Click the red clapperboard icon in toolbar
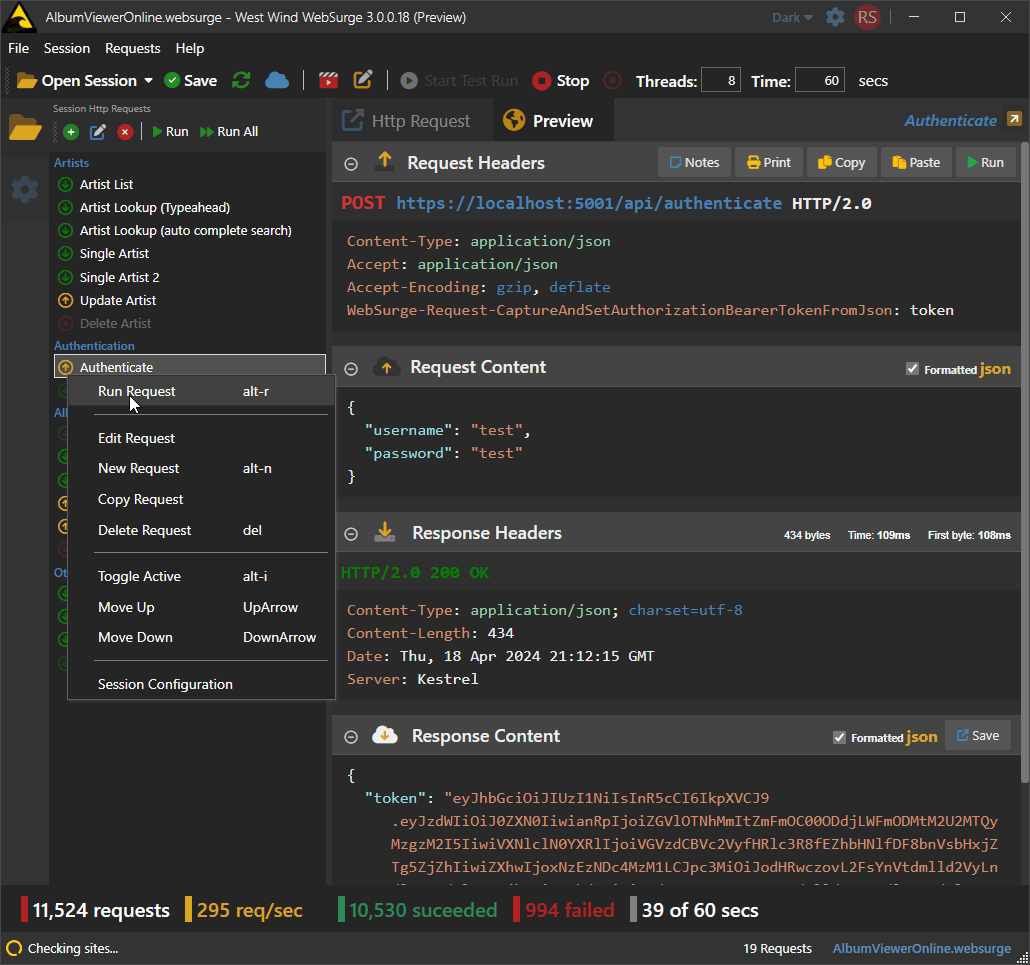Image resolution: width=1030 pixels, height=965 pixels. click(x=328, y=81)
